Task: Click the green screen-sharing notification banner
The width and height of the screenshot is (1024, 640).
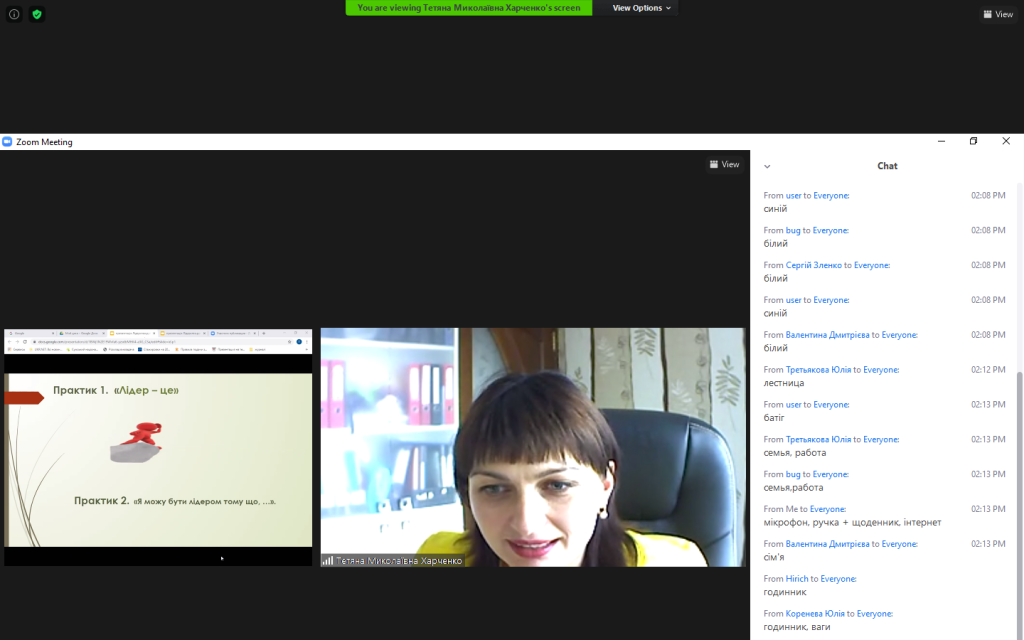Action: click(468, 8)
